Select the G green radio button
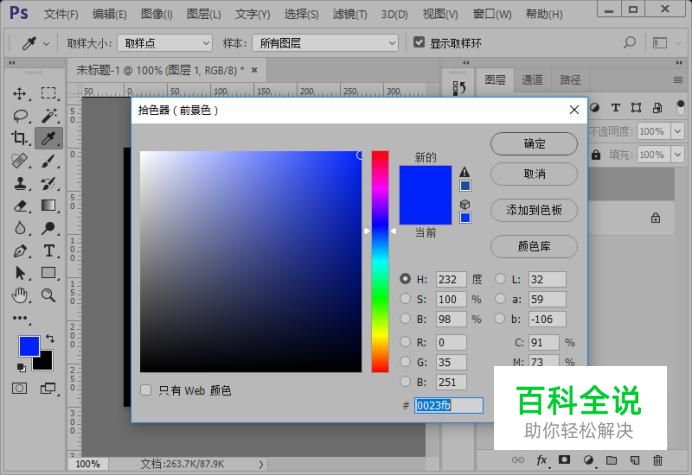 coord(405,362)
